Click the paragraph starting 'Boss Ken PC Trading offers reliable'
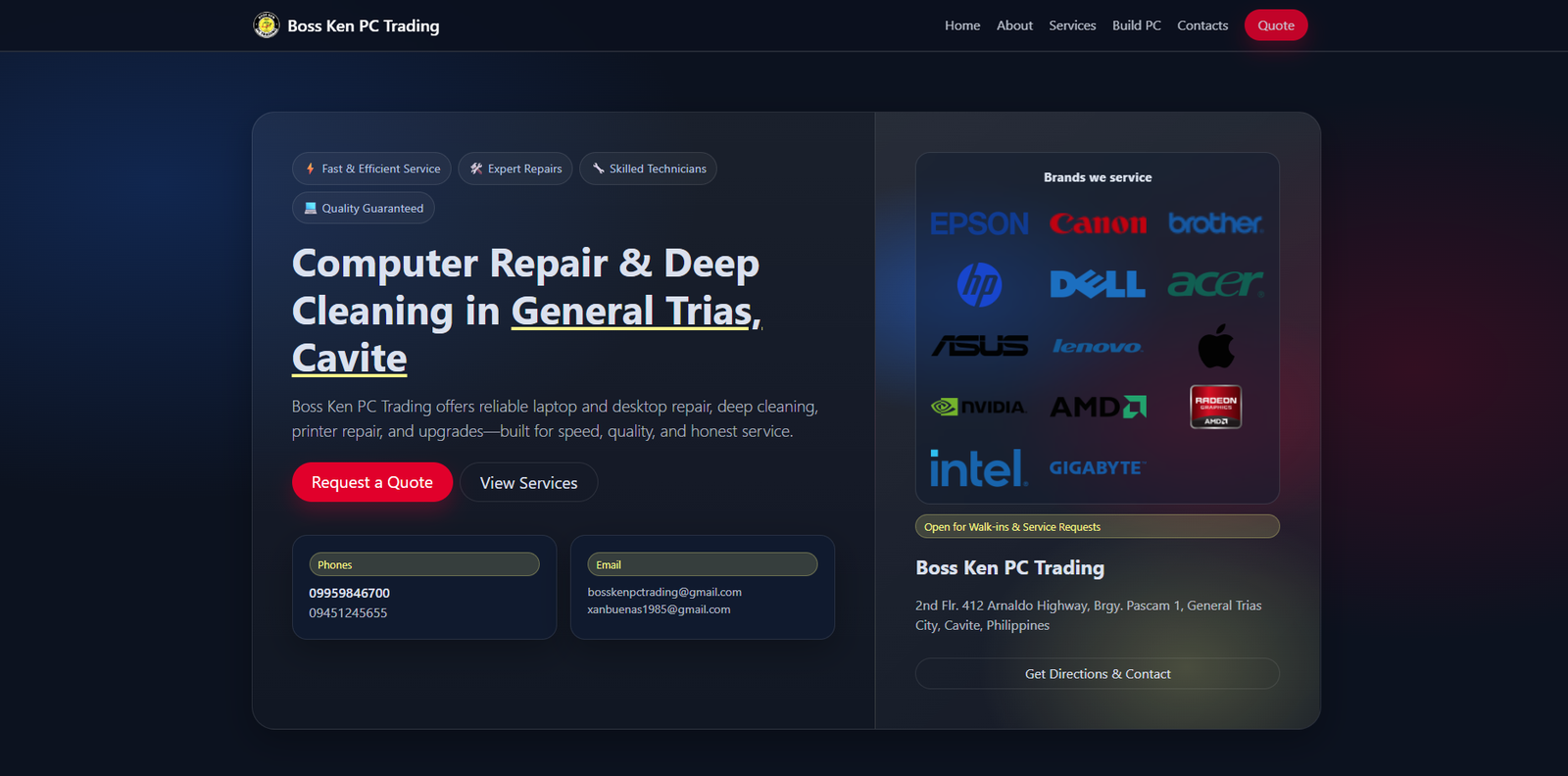 (555, 418)
